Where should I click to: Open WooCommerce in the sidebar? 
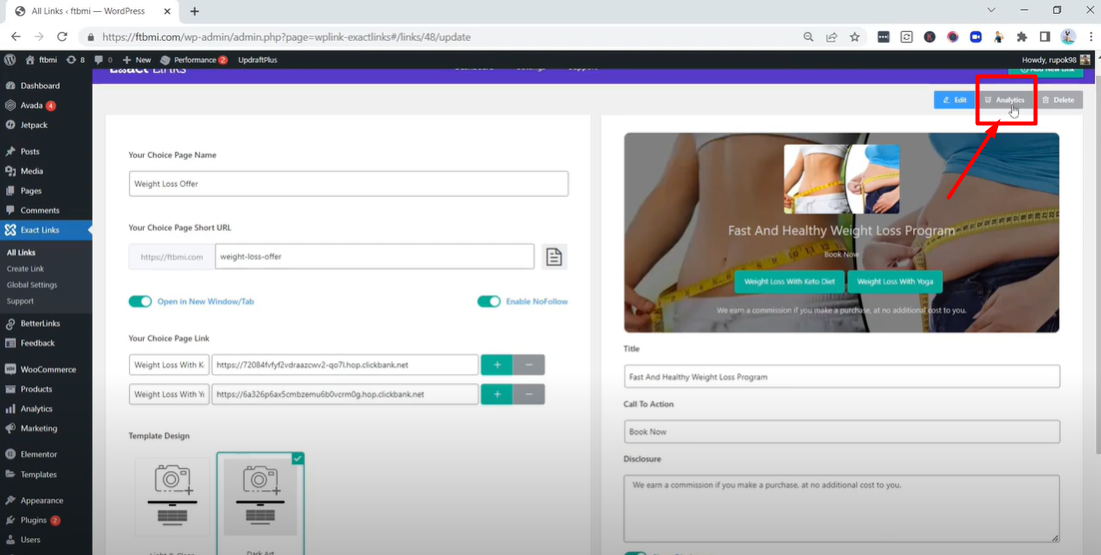[46, 369]
